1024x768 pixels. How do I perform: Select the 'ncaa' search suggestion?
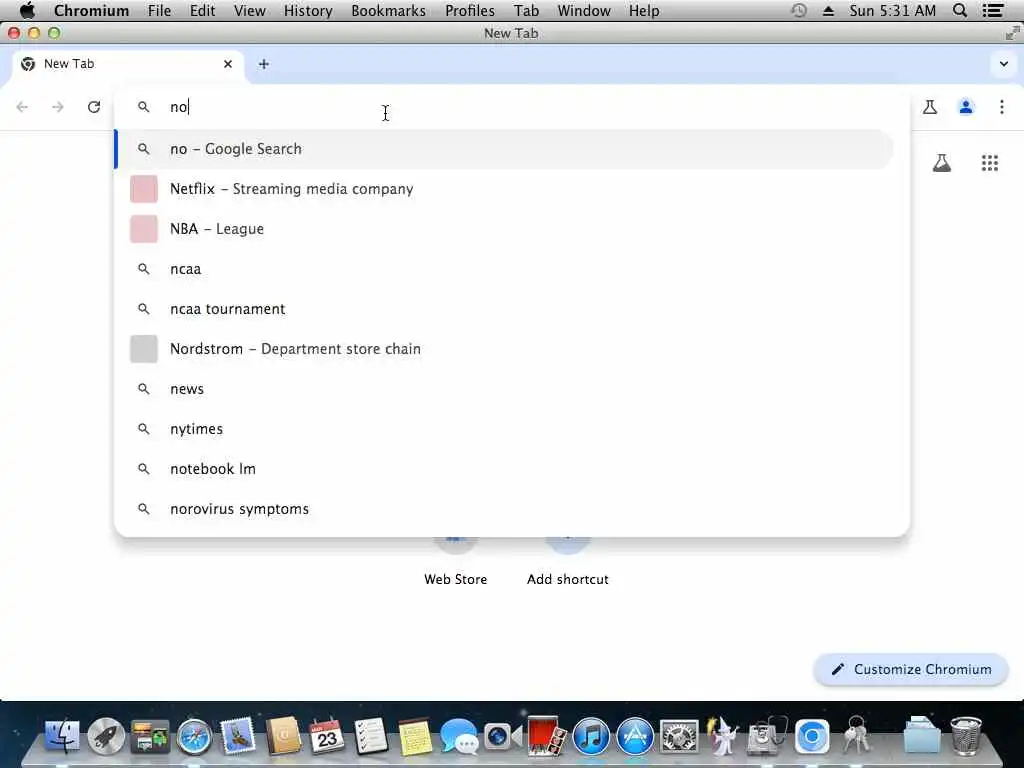coord(504,269)
